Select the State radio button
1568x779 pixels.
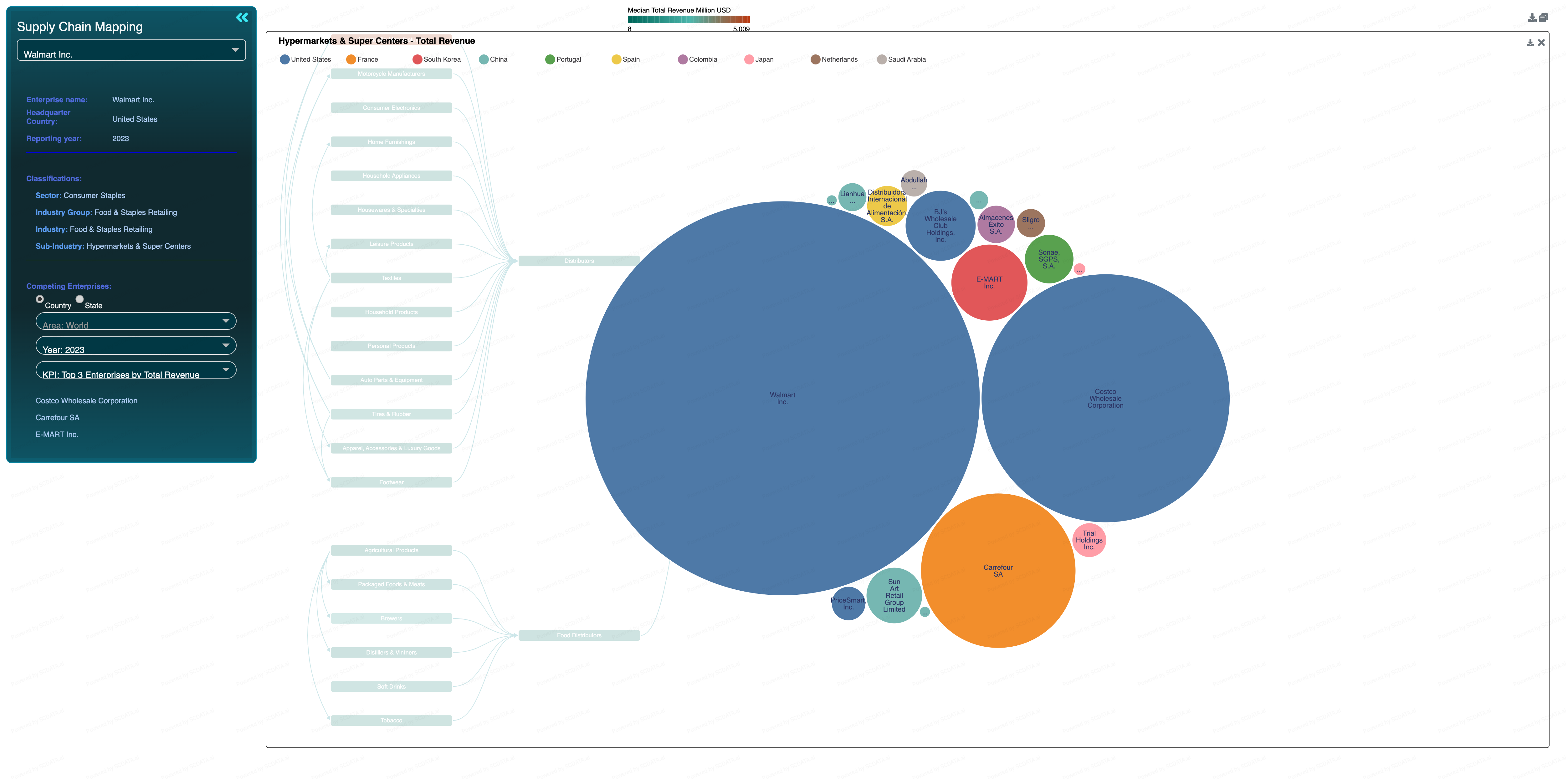(80, 299)
